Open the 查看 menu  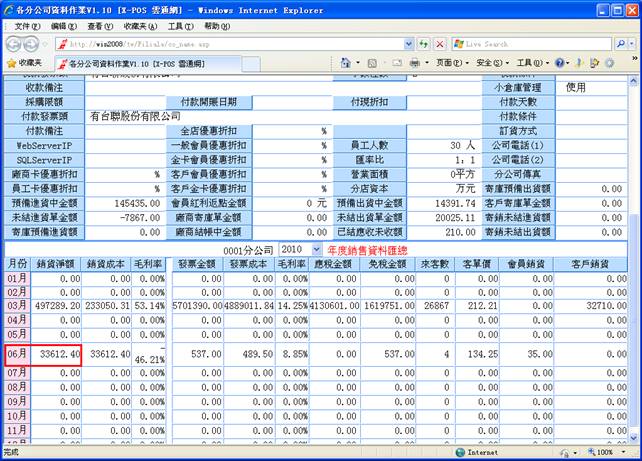click(98, 25)
